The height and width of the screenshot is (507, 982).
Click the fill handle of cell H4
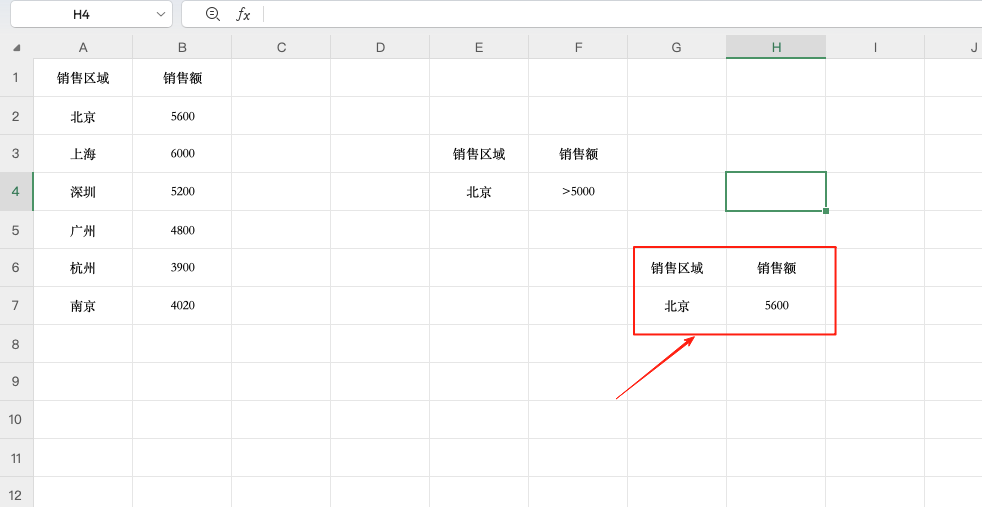click(x=825, y=211)
